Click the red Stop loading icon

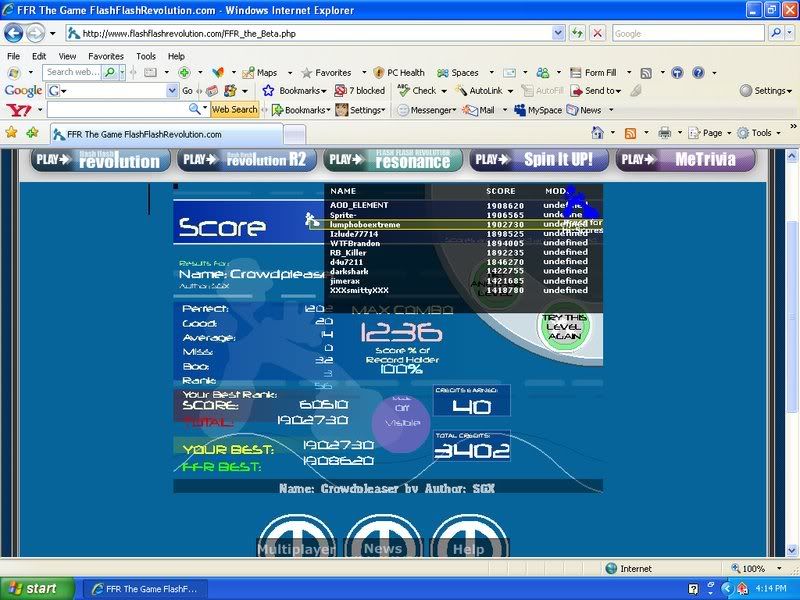coord(597,33)
